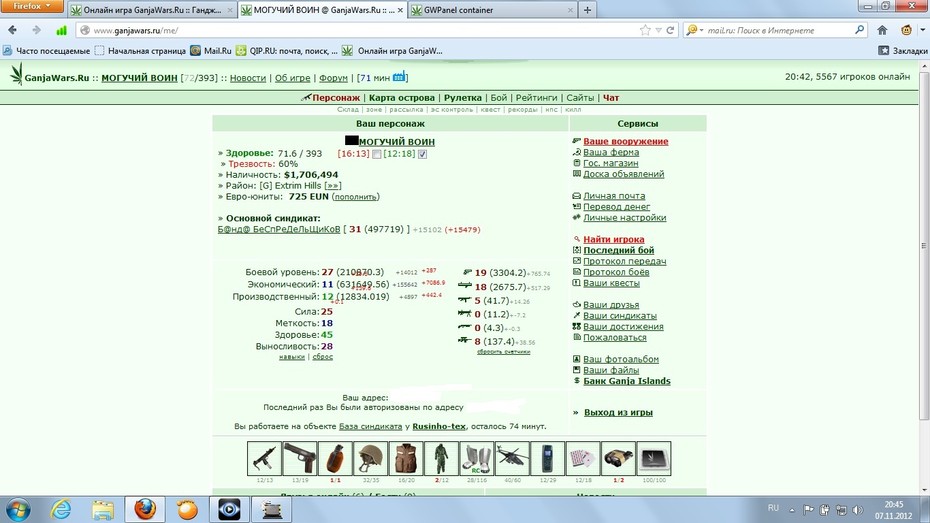Click the Mail.Ru bookmark
930x523 pixels.
(211, 51)
